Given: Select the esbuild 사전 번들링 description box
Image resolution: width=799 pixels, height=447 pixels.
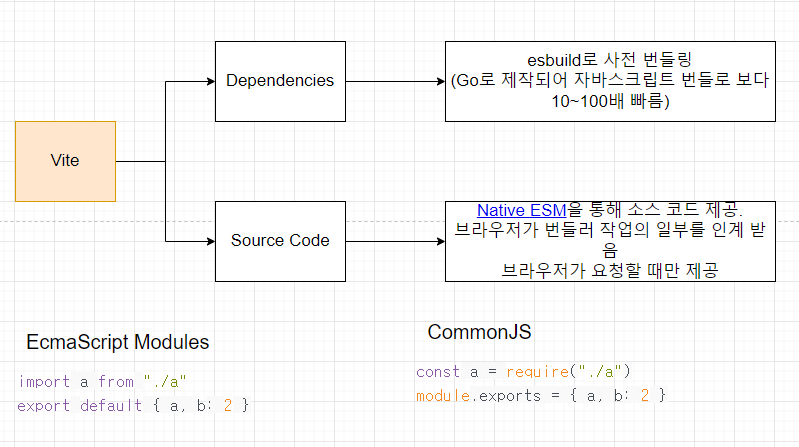Looking at the screenshot, I should pyautogui.click(x=610, y=82).
